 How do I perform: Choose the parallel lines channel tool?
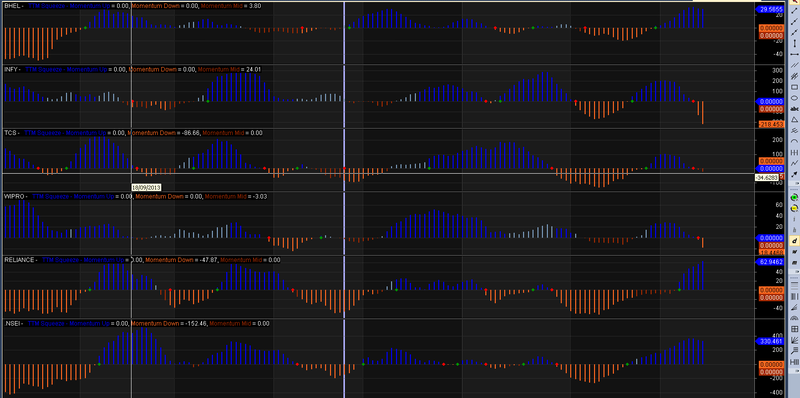(794, 65)
